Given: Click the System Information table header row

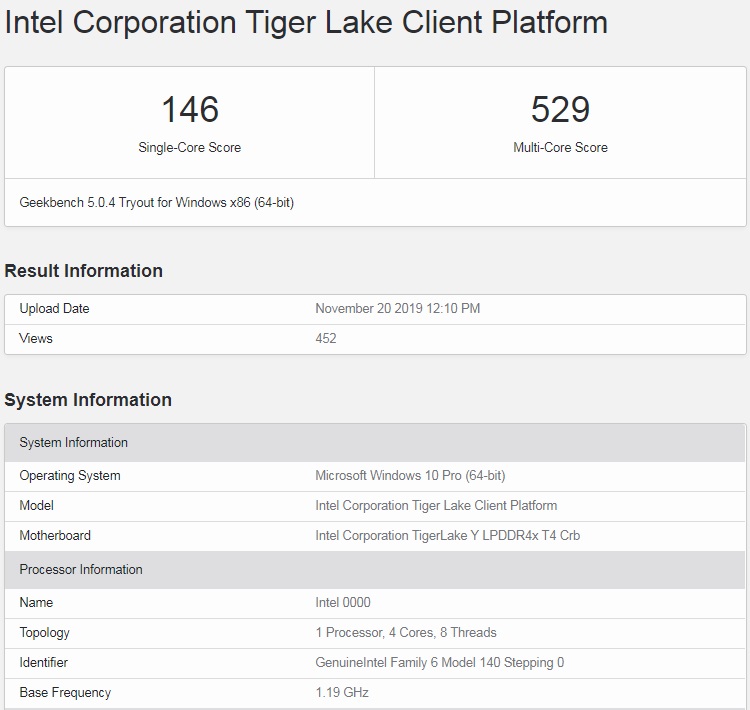Looking at the screenshot, I should tap(375, 443).
